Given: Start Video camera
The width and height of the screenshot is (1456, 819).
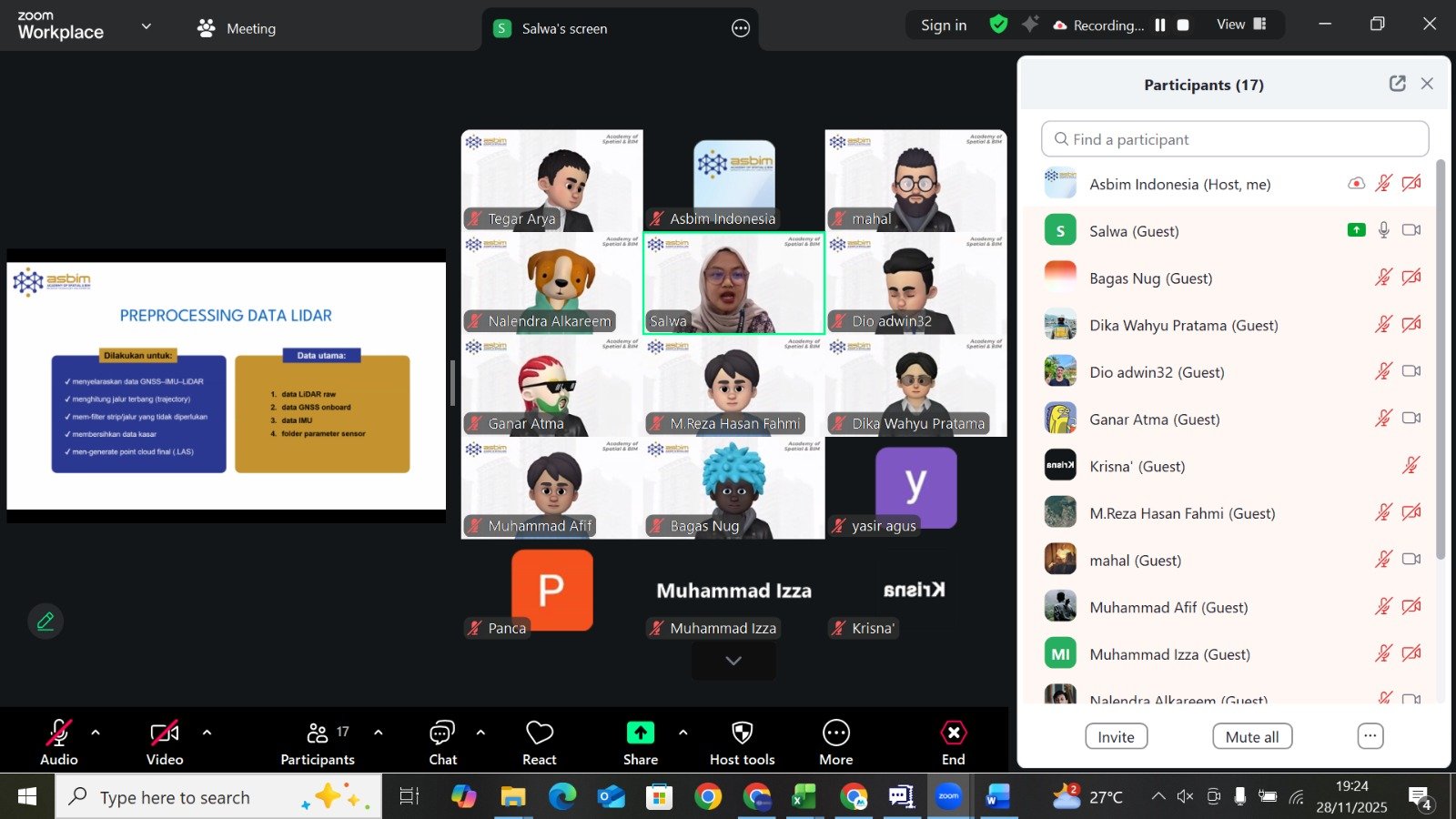Looking at the screenshot, I should click(x=165, y=733).
